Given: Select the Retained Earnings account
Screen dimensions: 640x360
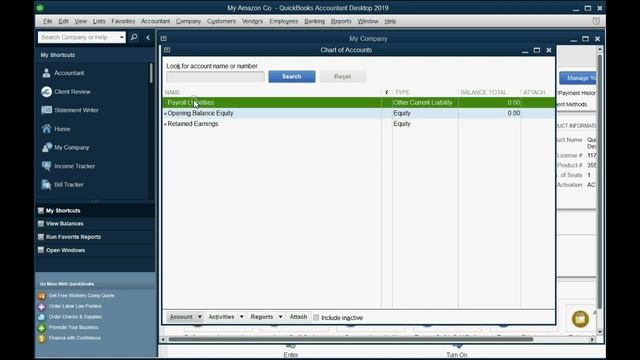Looking at the screenshot, I should click(x=359, y=124).
